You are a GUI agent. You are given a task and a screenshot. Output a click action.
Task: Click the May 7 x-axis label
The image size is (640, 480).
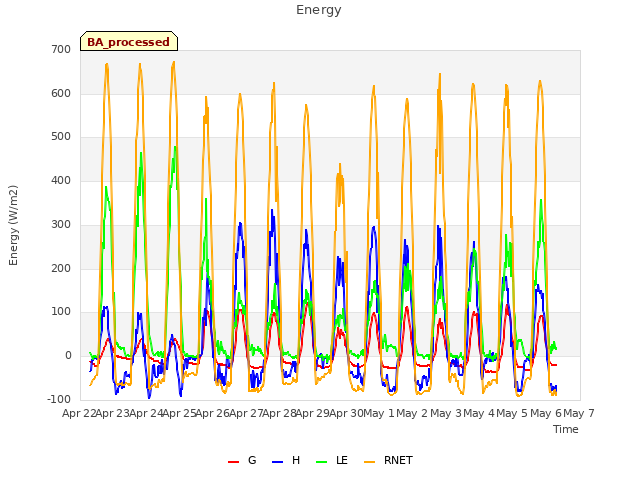579,413
